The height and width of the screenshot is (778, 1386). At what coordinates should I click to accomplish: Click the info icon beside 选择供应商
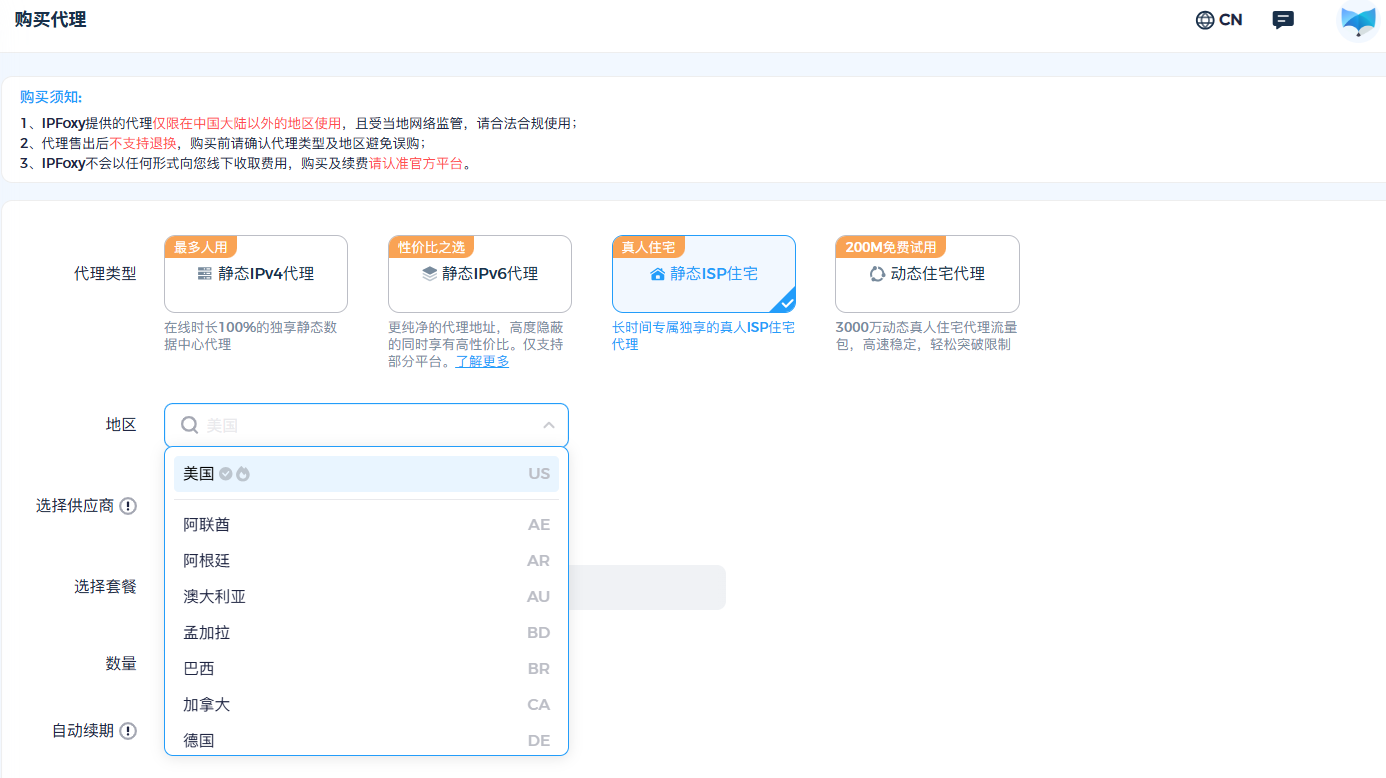(x=128, y=506)
